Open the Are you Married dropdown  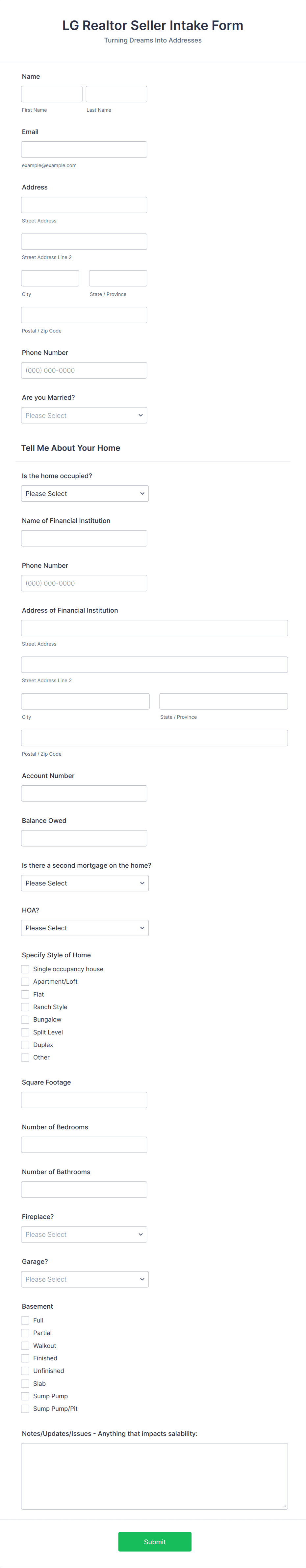[x=84, y=415]
